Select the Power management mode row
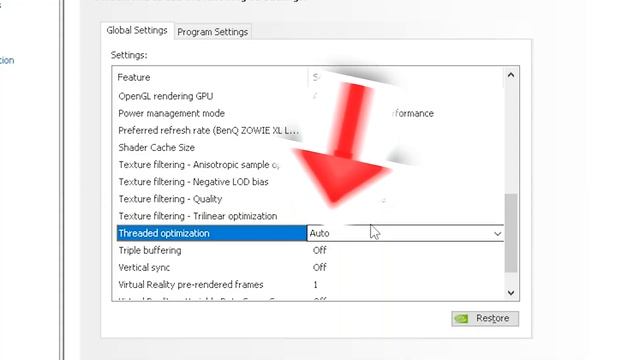This screenshot has height=360, width=640. coord(310,113)
